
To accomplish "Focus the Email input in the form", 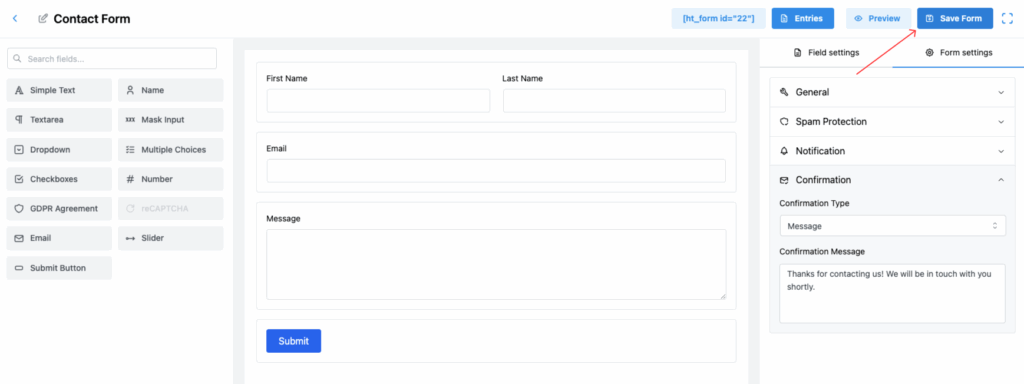I will [x=496, y=170].
